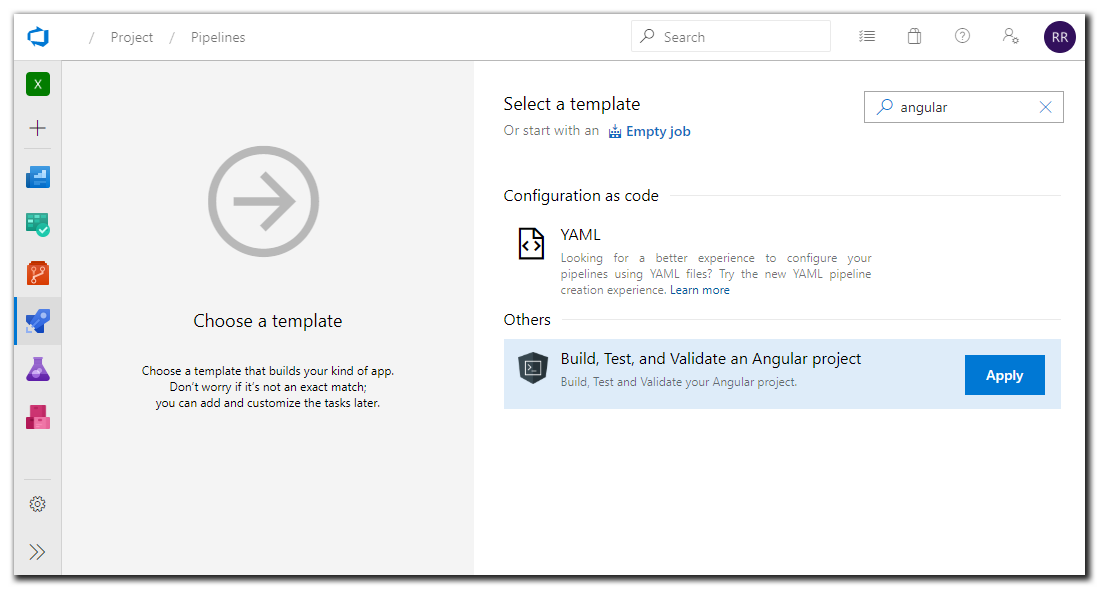The height and width of the screenshot is (594, 1104).
Task: Open the Marketplace shopping bag icon
Action: 915,36
